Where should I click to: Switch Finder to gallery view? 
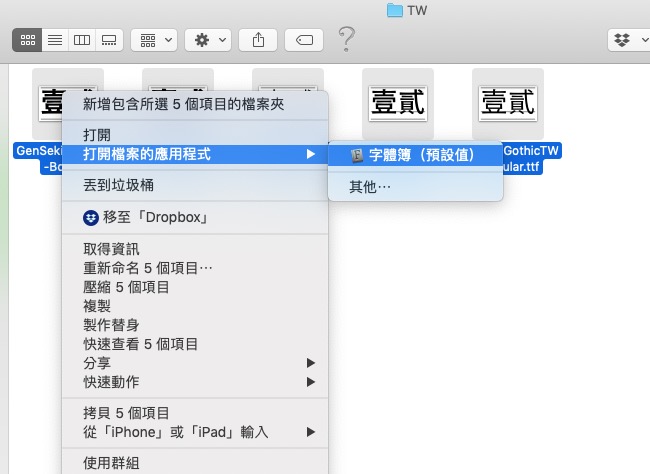click(x=109, y=40)
